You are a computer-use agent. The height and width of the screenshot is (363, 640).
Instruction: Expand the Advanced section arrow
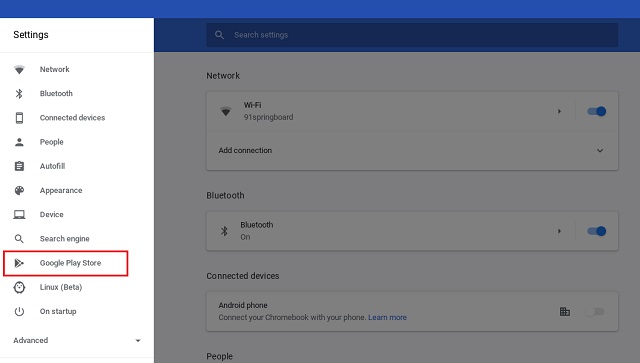pyautogui.click(x=138, y=341)
